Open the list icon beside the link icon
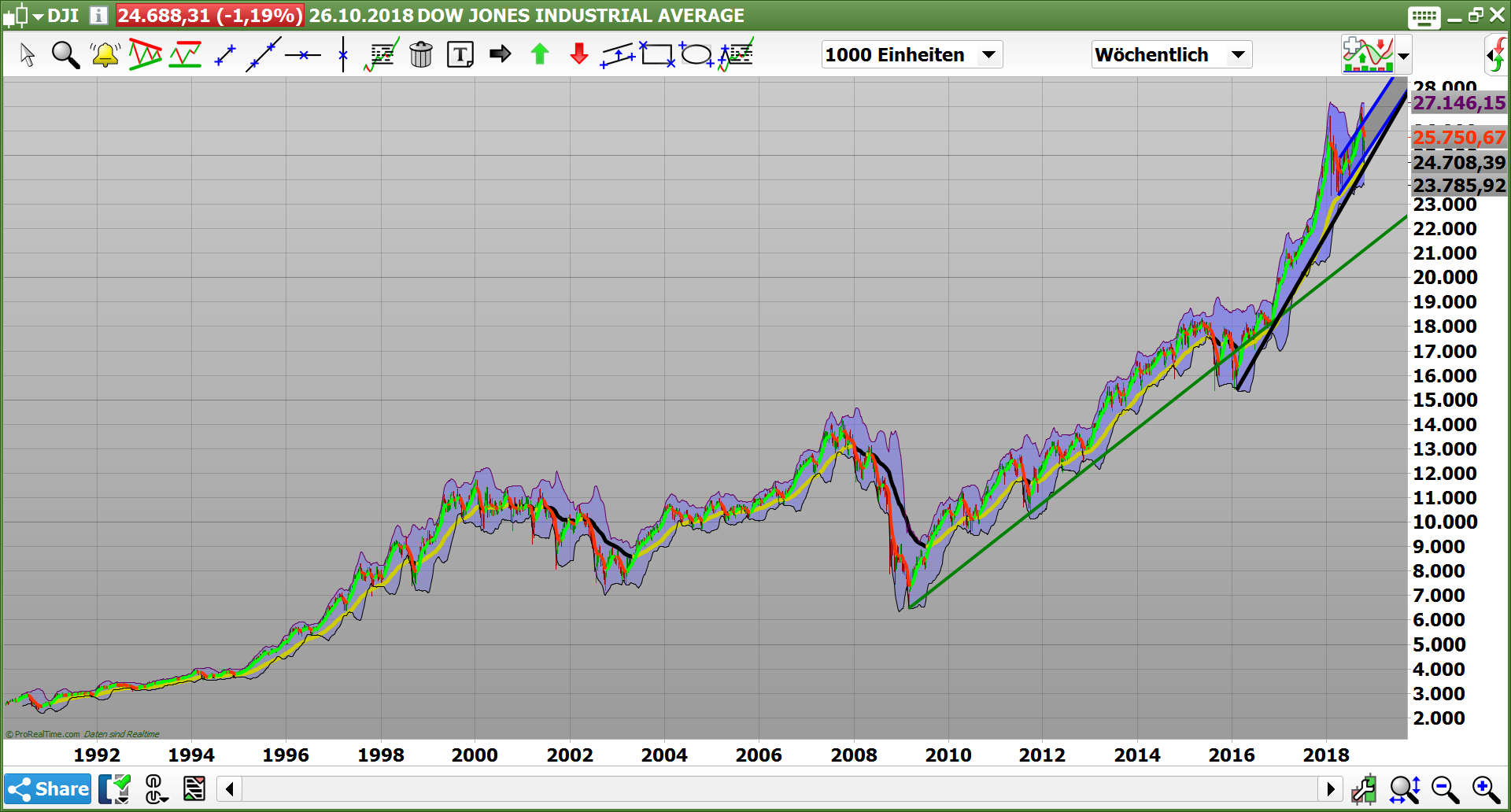Image resolution: width=1511 pixels, height=812 pixels. pyautogui.click(x=194, y=788)
